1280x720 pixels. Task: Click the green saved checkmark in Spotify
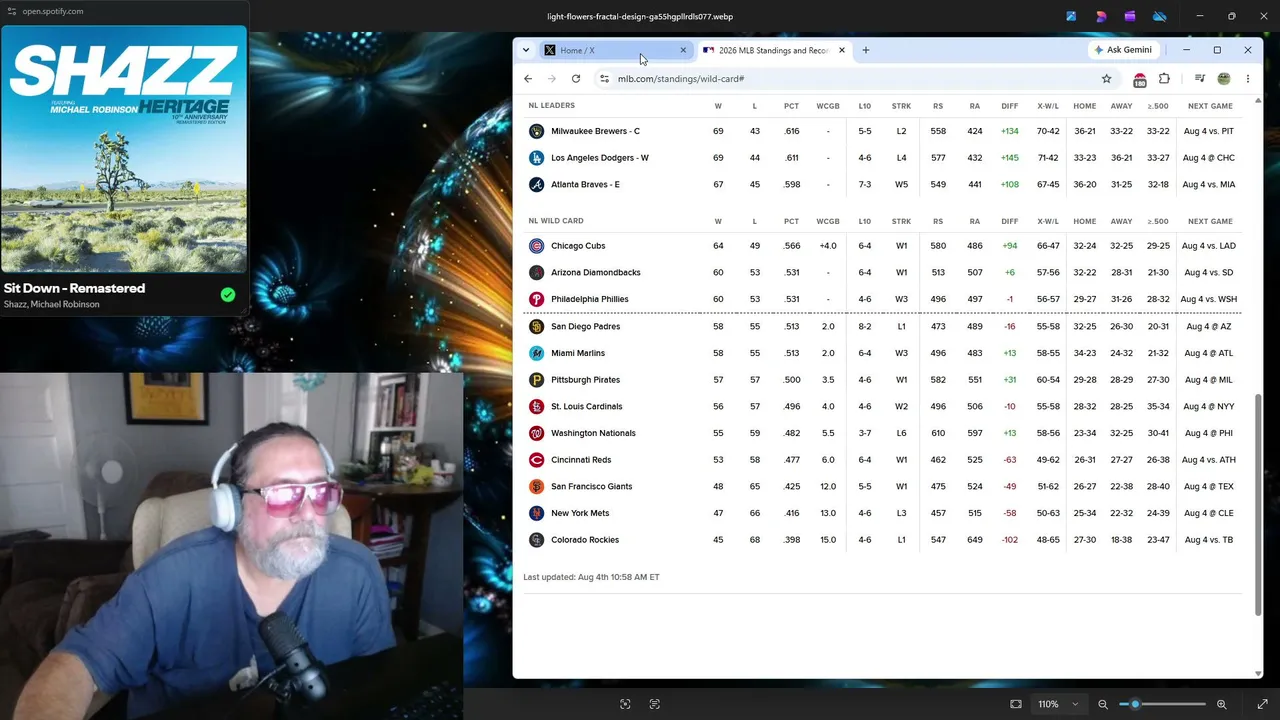tap(228, 295)
